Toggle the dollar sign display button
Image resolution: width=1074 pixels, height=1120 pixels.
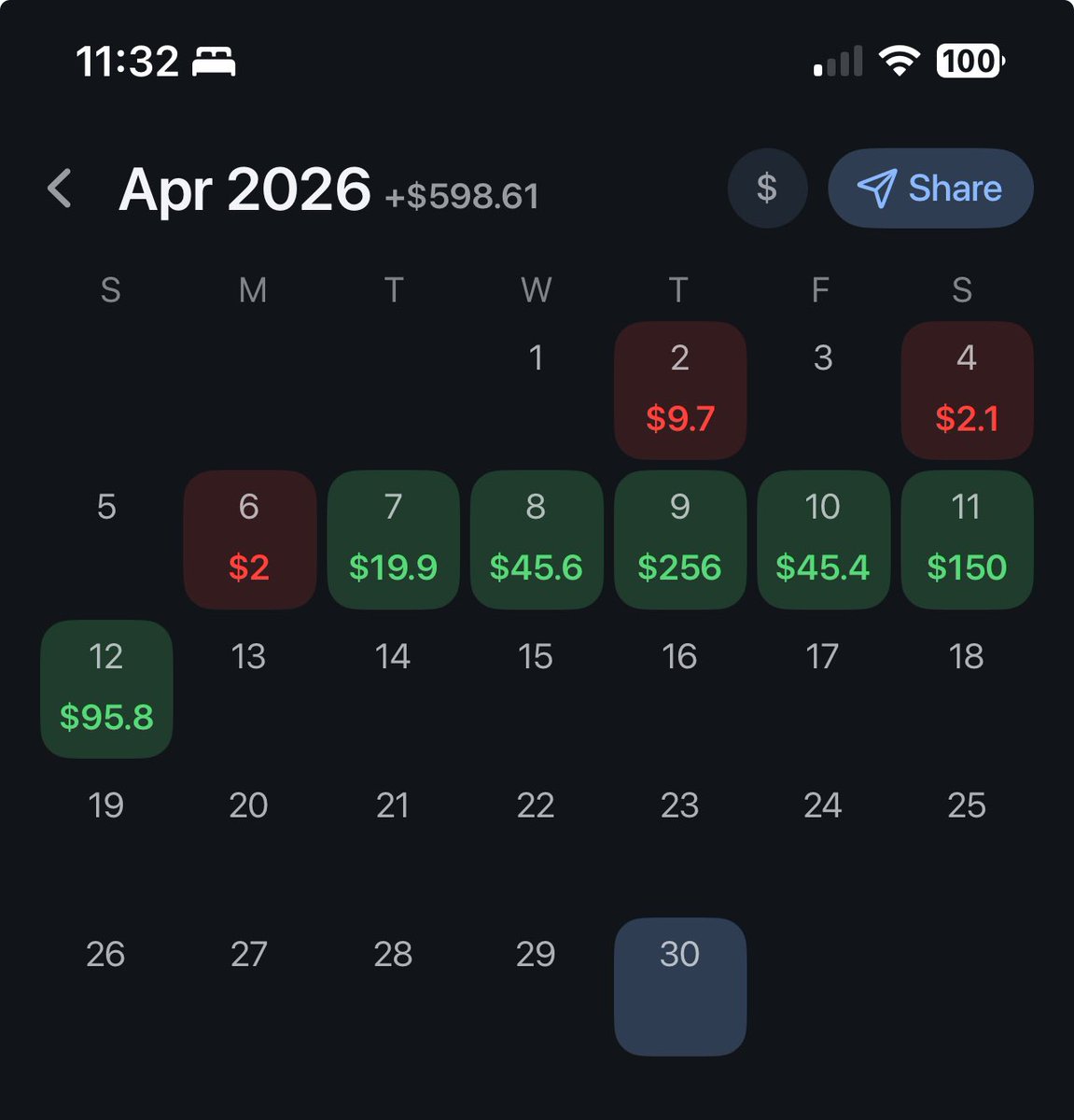[x=767, y=189]
